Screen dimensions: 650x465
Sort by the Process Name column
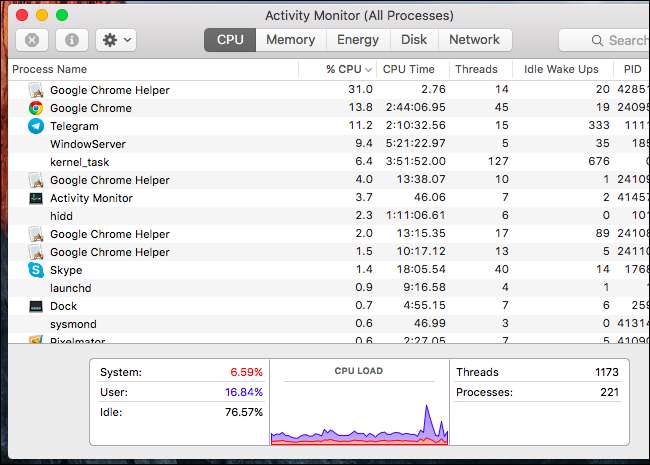pyautogui.click(x=150, y=69)
